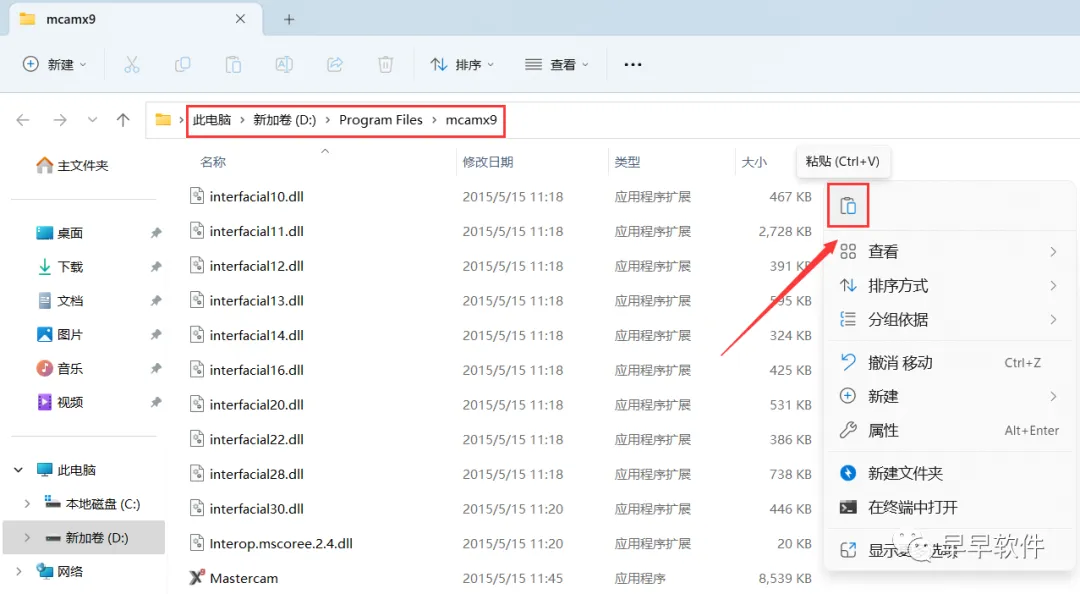
Task: Unpin 下载 using its pin icon
Action: tap(156, 267)
